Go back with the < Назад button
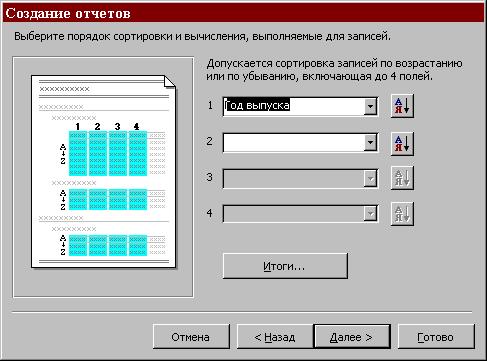This screenshot has height=361, width=487. coord(275,337)
